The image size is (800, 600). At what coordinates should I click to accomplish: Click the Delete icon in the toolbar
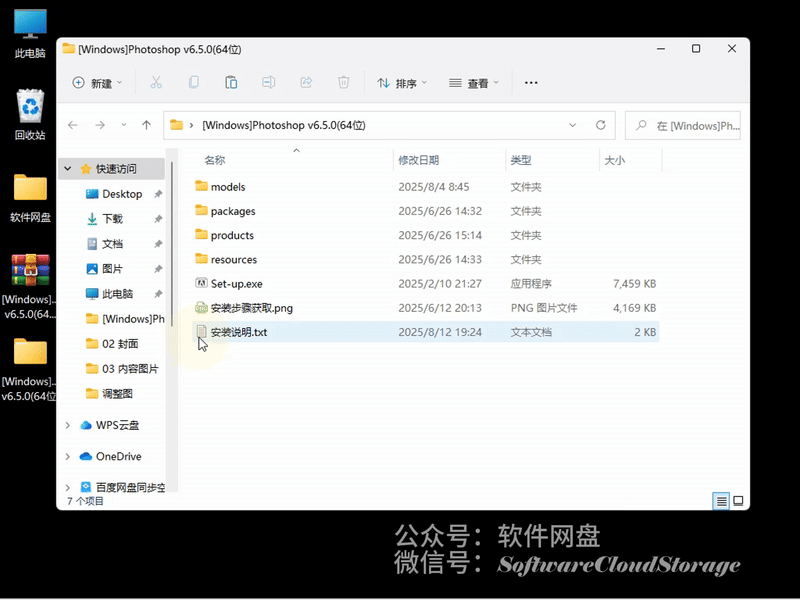[344, 82]
